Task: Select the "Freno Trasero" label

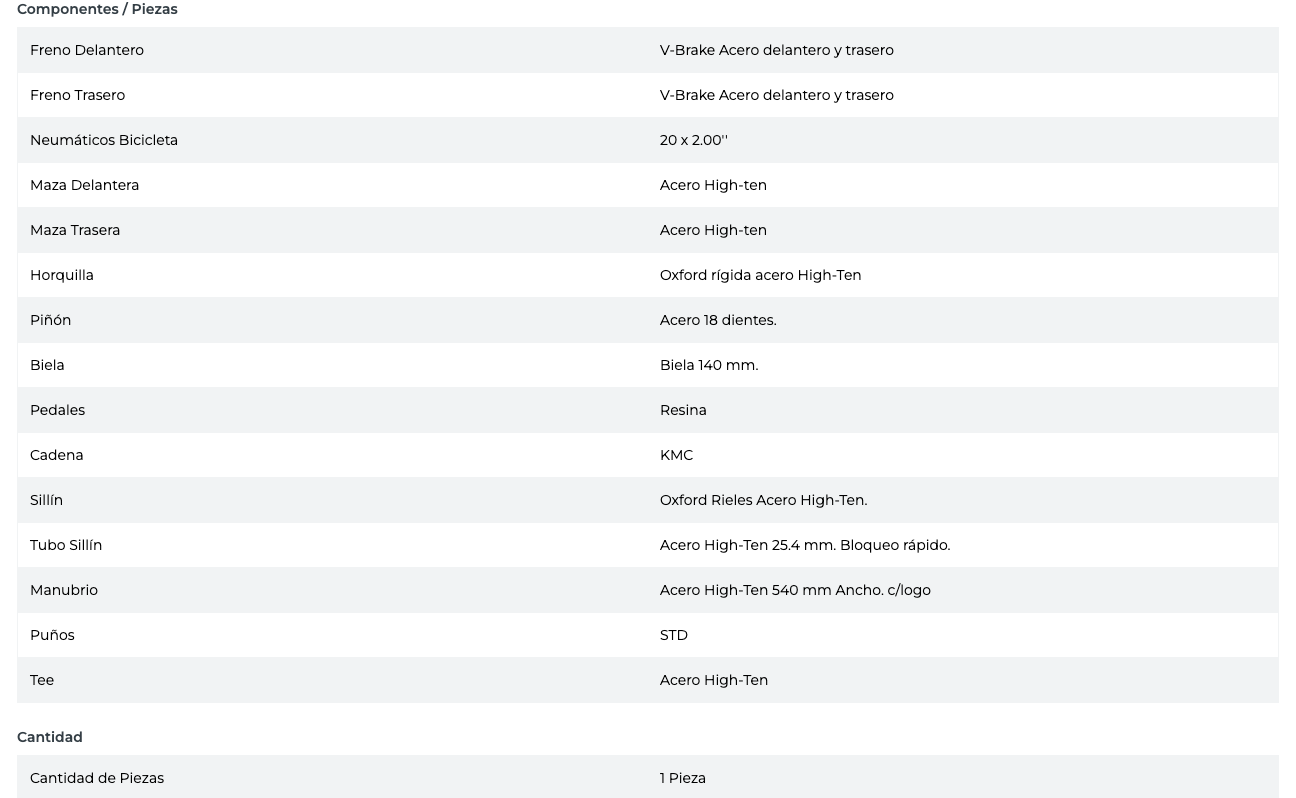Action: tap(77, 95)
